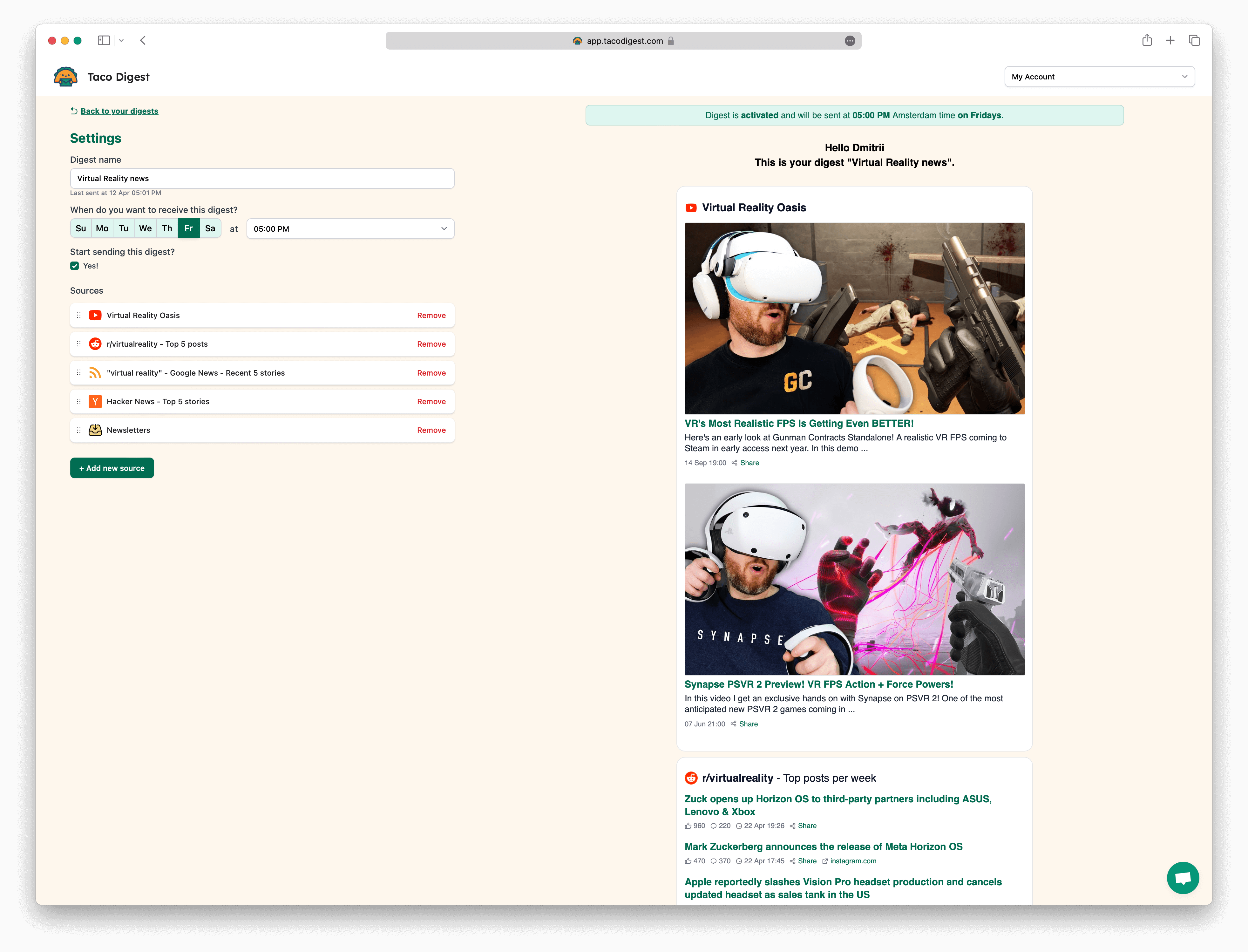This screenshot has height=952, width=1248.
Task: Click the '+ Add new source' button
Action: pyautogui.click(x=112, y=467)
